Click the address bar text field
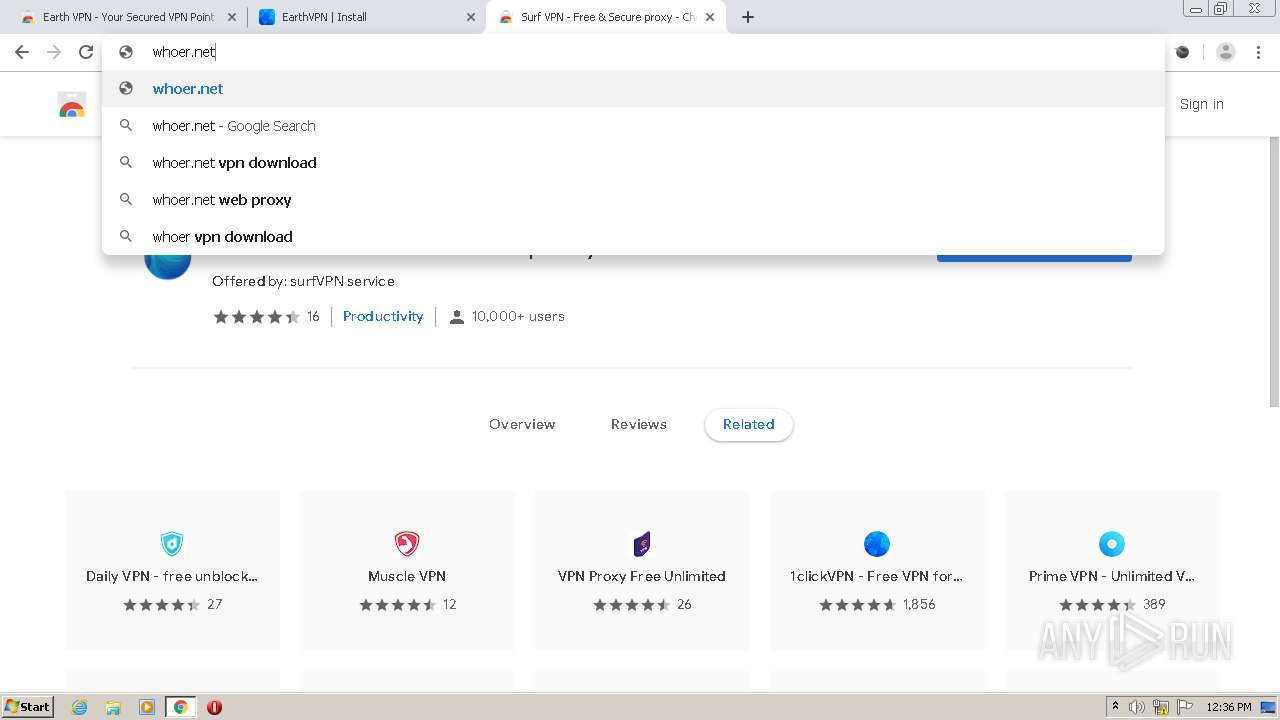The height and width of the screenshot is (720, 1280). [x=633, y=52]
